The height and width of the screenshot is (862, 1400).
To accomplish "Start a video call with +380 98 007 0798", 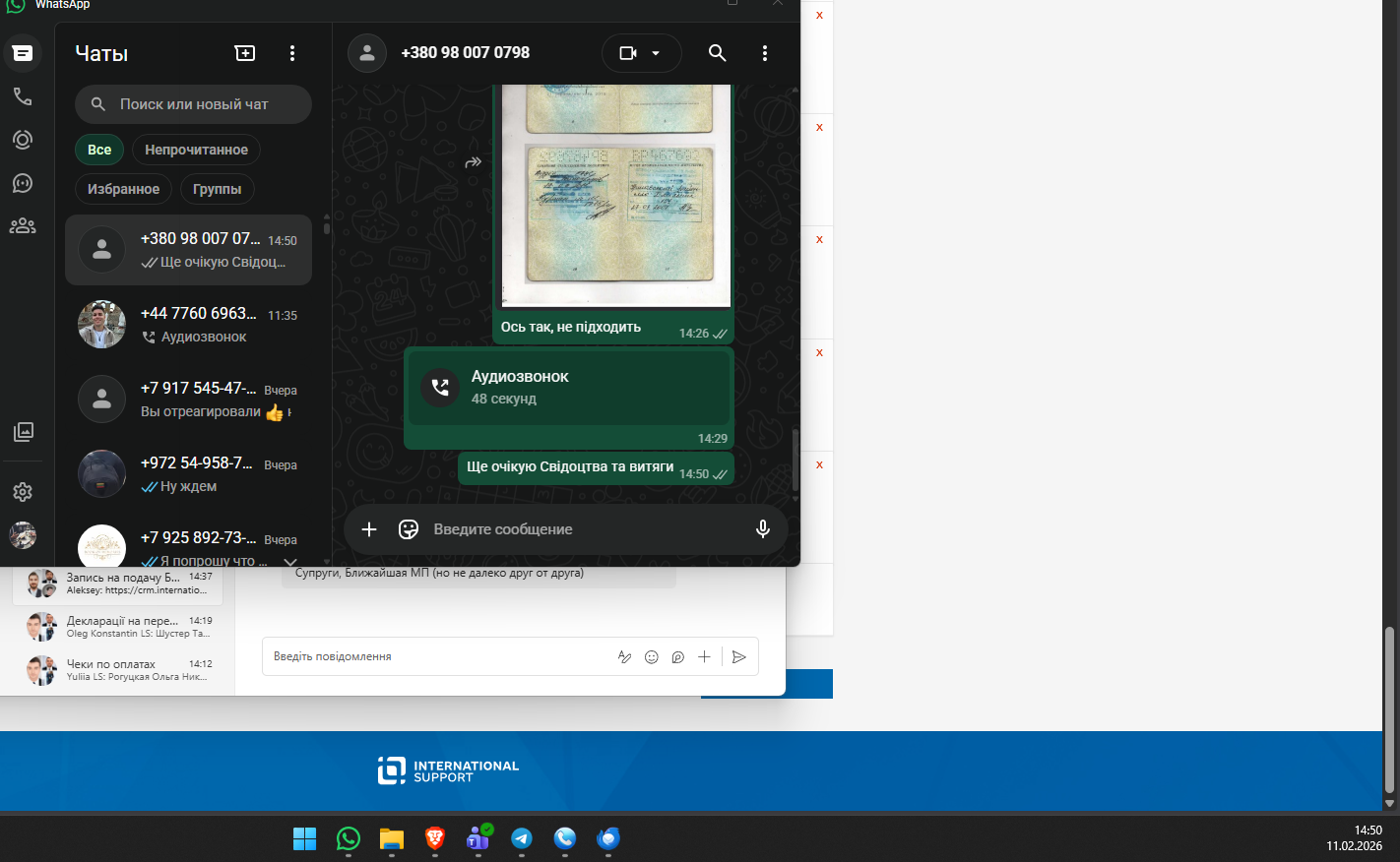I will click(x=628, y=53).
